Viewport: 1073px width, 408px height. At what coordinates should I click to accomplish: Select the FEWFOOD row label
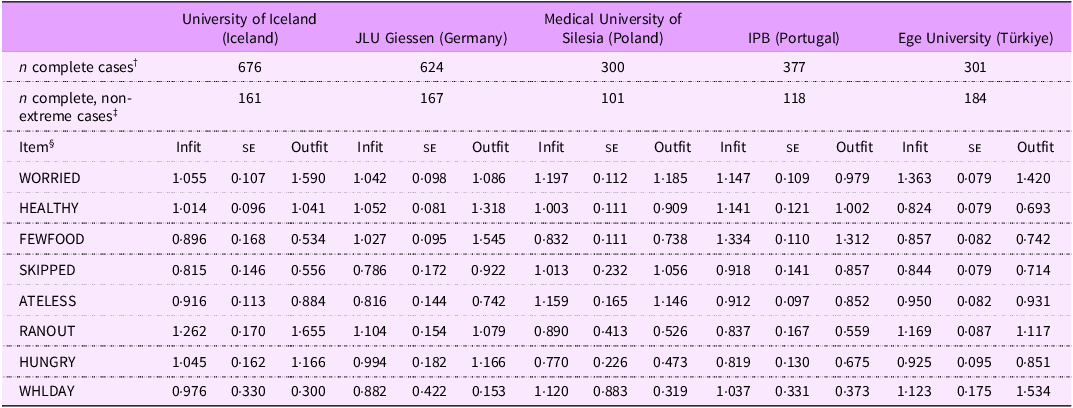(x=50, y=240)
